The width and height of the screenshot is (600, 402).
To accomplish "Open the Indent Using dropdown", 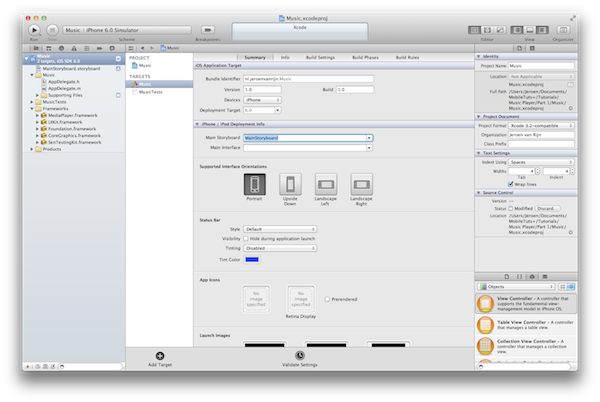I will click(541, 162).
